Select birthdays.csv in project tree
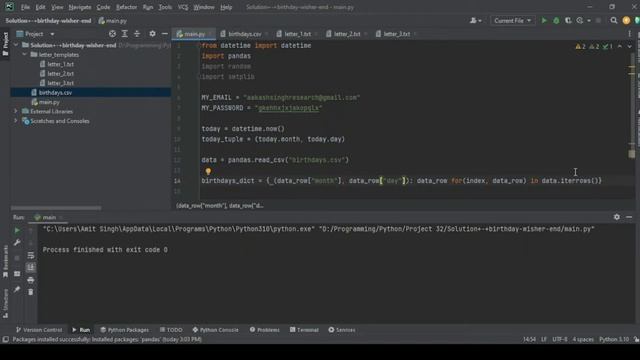640x360 pixels. (91, 93)
